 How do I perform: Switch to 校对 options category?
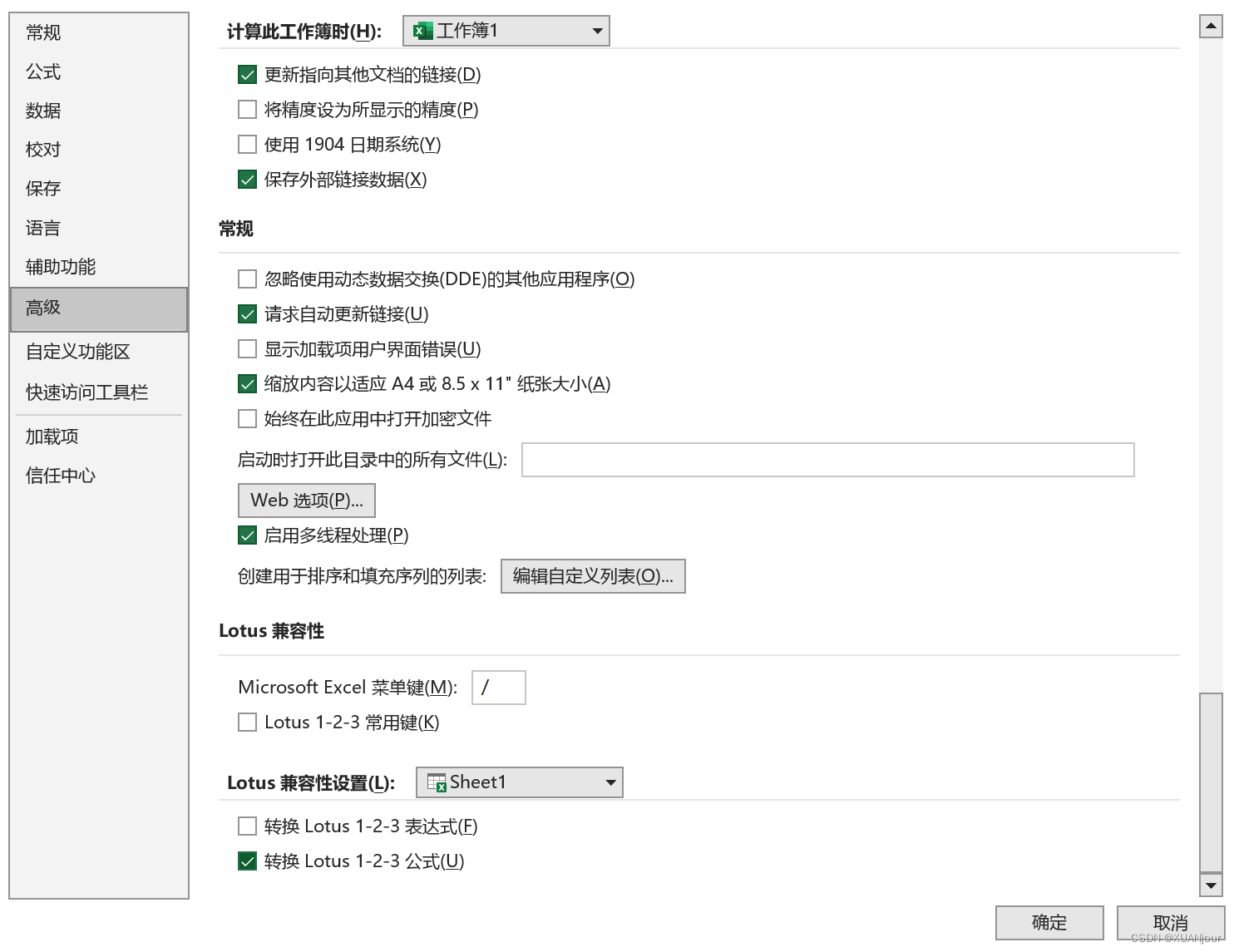(x=99, y=150)
